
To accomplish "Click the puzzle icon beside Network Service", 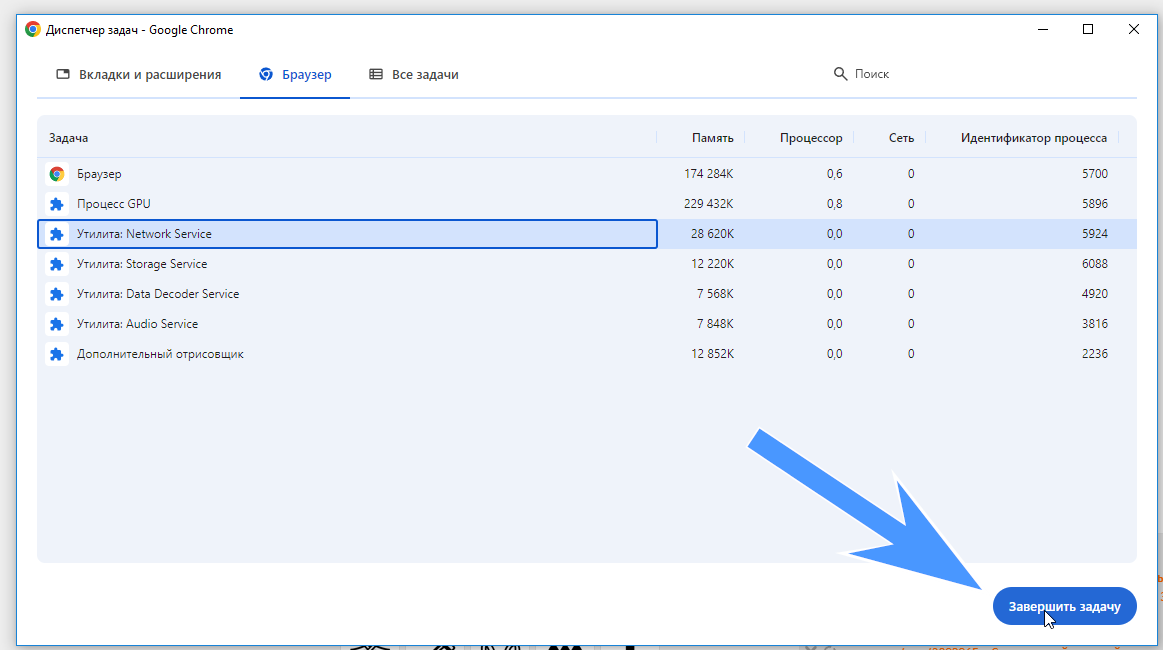I will point(57,234).
